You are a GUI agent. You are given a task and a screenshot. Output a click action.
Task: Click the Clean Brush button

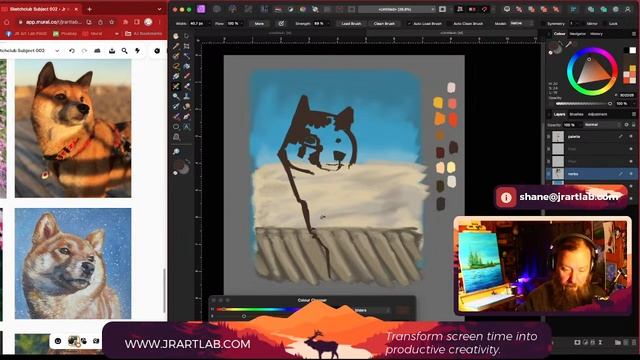coord(384,24)
